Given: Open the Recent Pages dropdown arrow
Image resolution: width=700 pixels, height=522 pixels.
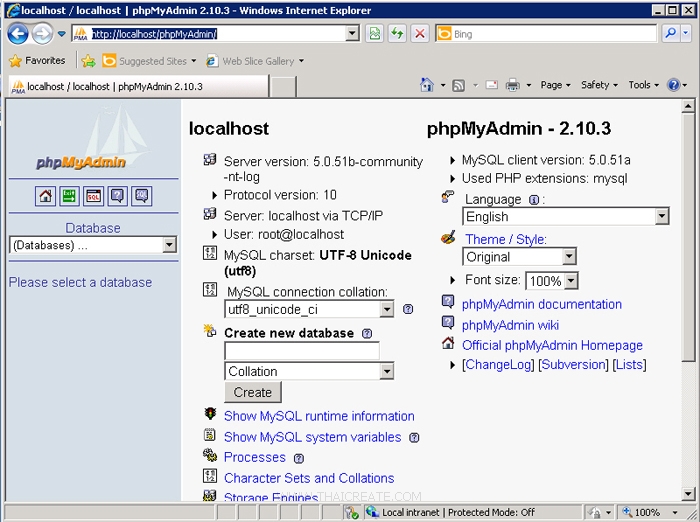Looking at the screenshot, I should coord(62,34).
